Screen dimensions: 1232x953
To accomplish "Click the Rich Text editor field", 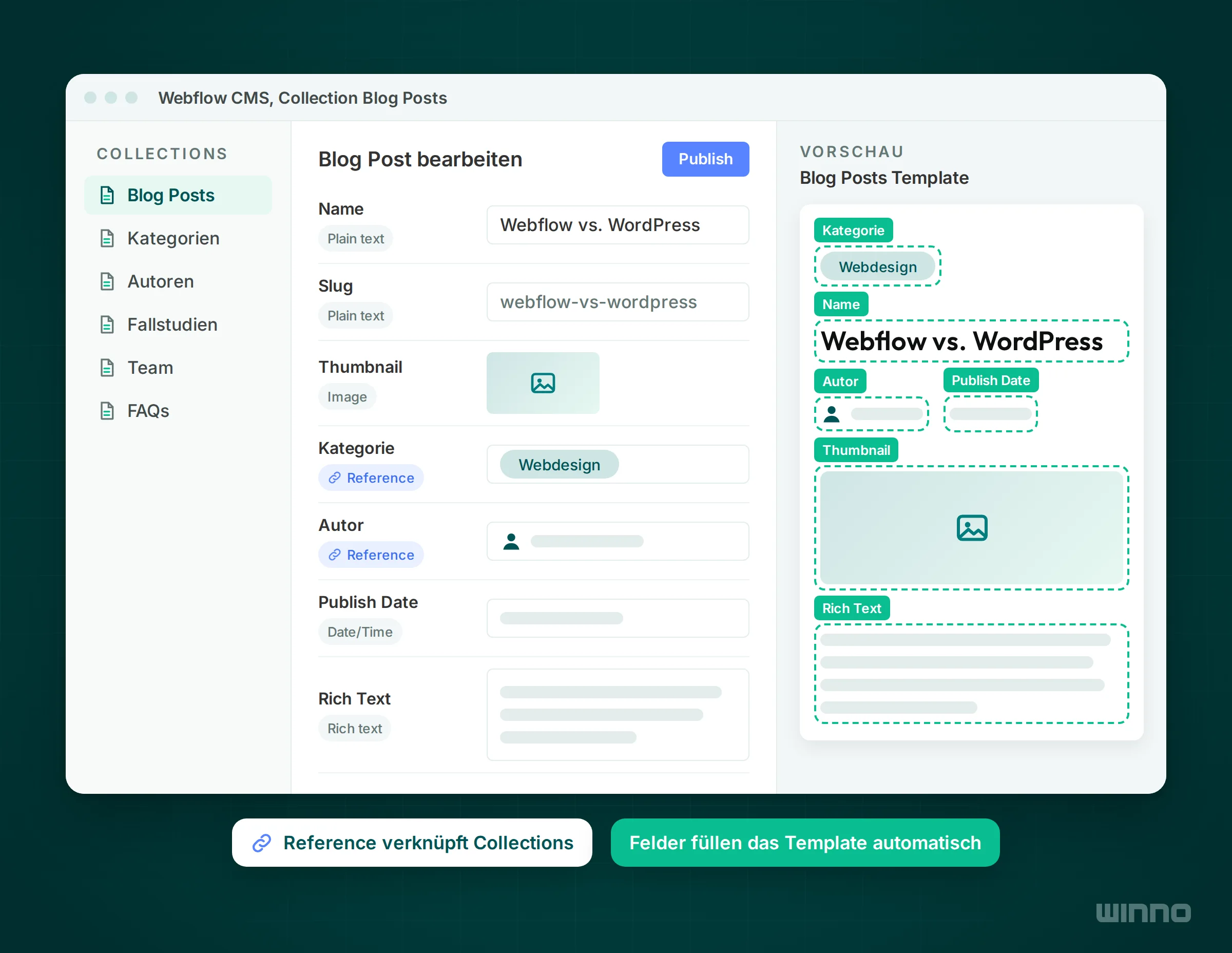I will click(x=618, y=714).
